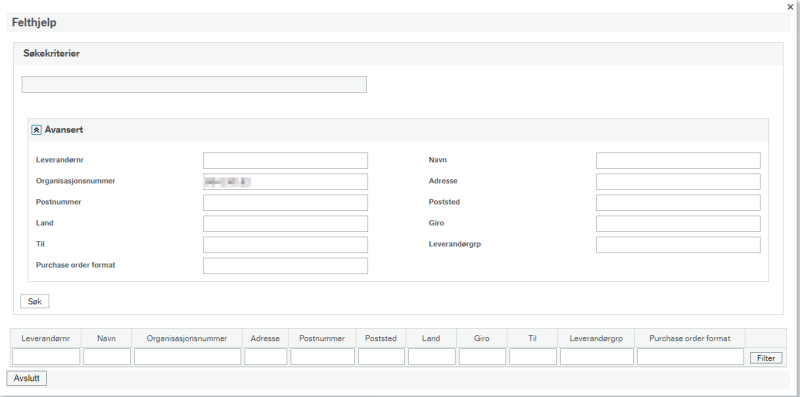This screenshot has height=397, width=800.
Task: Sort by Postnummer column header
Action: tap(322, 338)
